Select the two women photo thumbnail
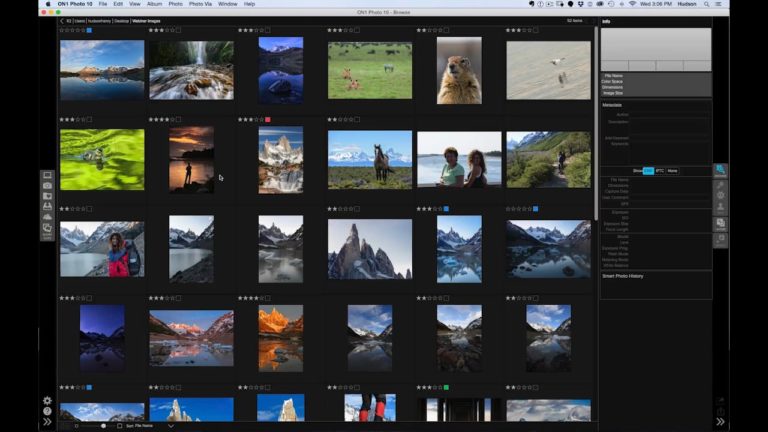Image resolution: width=768 pixels, height=432 pixels. [x=459, y=160]
